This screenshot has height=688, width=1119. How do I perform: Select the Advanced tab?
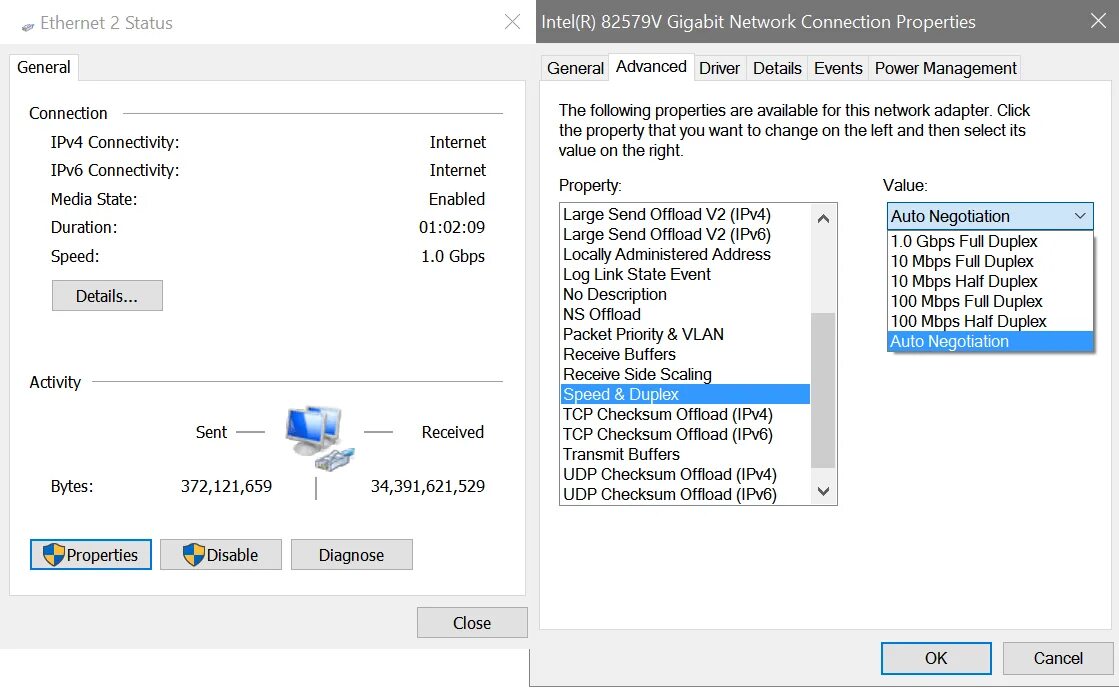coord(651,66)
